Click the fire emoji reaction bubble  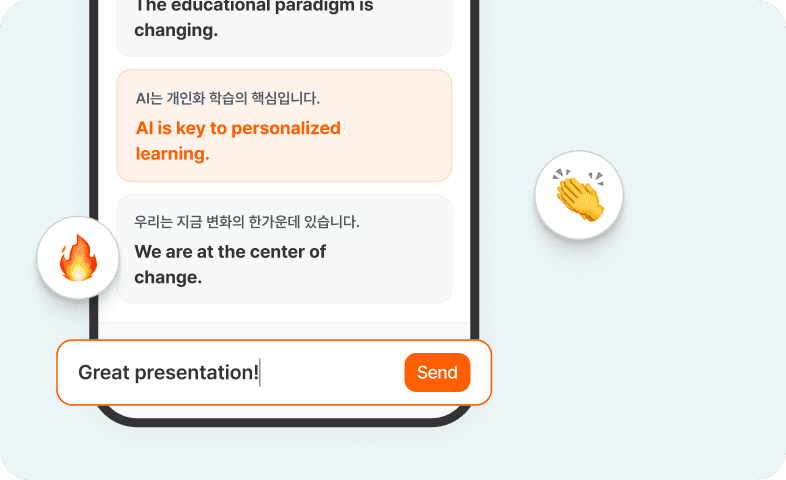click(x=78, y=258)
